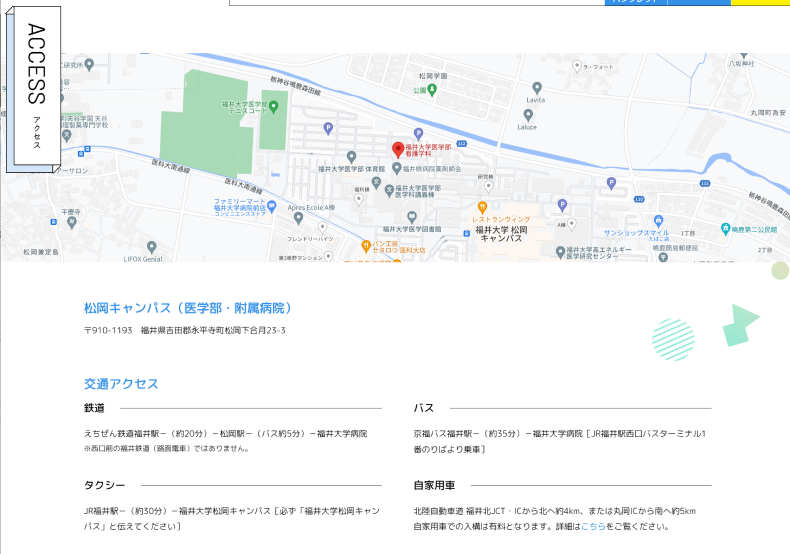Click the タクシー section label

coord(104,485)
